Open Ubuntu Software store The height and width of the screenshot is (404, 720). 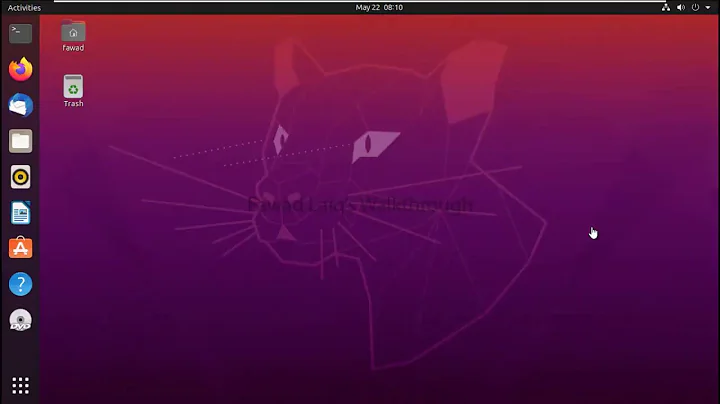pos(20,248)
